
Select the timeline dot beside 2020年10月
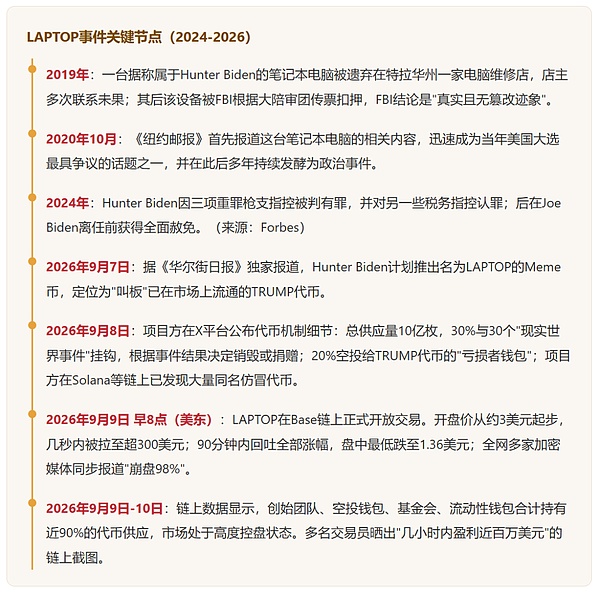click(x=32, y=133)
